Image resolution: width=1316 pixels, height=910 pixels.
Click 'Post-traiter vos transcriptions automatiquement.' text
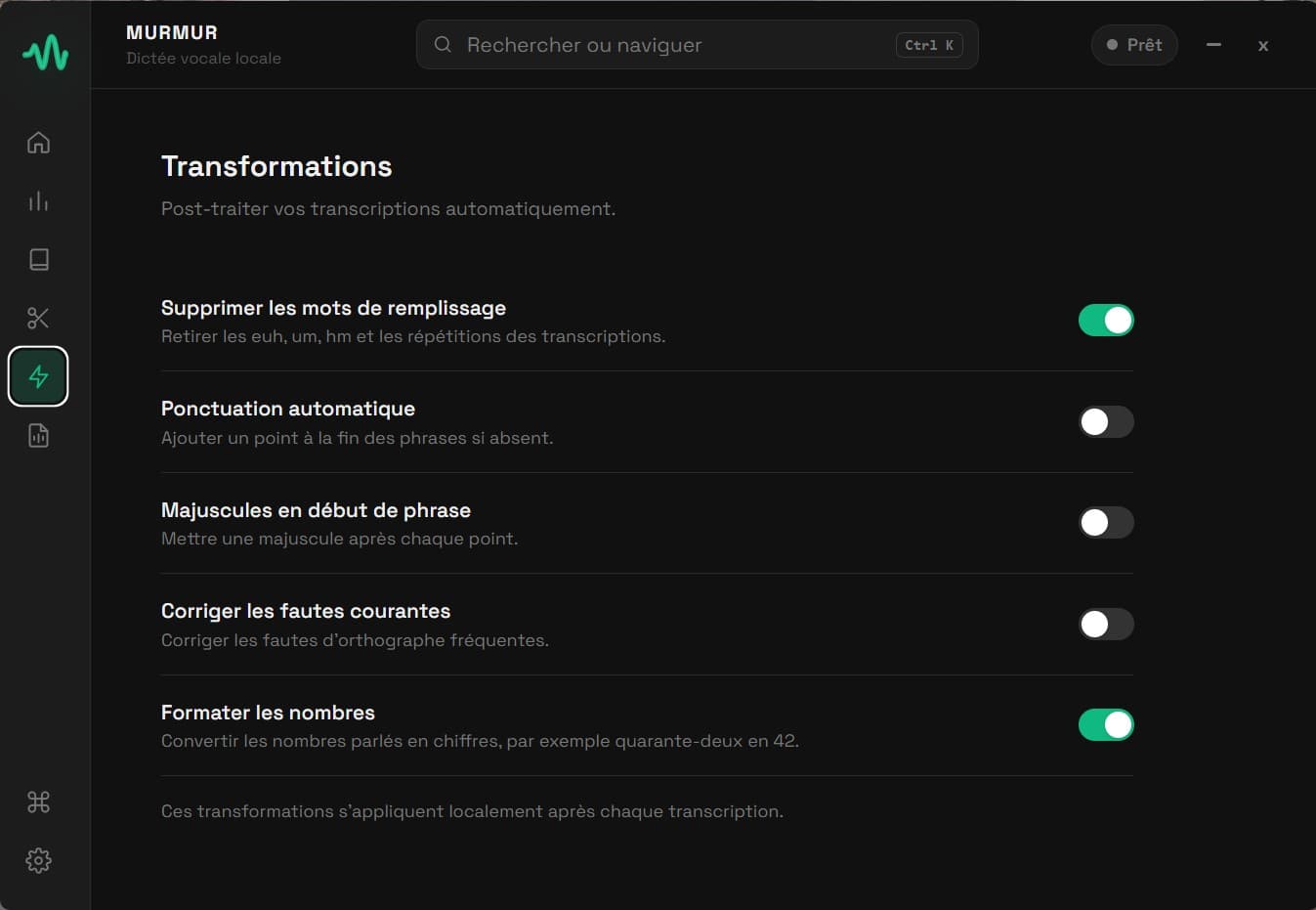[x=388, y=209]
